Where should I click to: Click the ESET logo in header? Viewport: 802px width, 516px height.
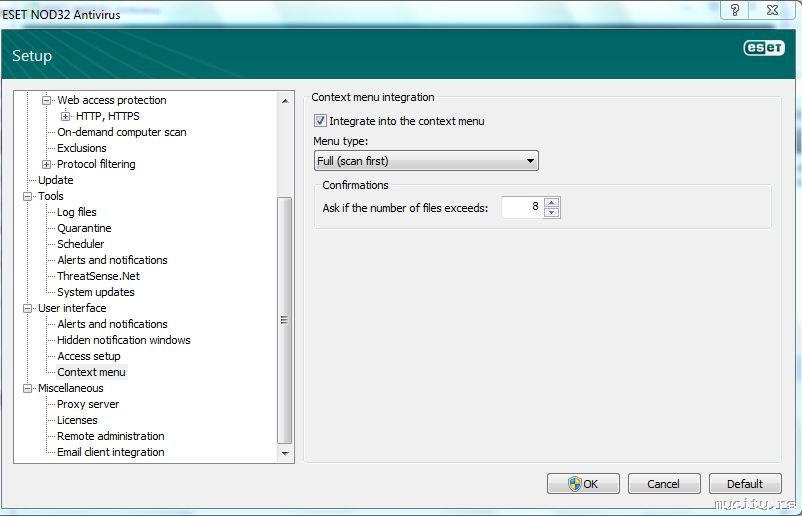[764, 48]
